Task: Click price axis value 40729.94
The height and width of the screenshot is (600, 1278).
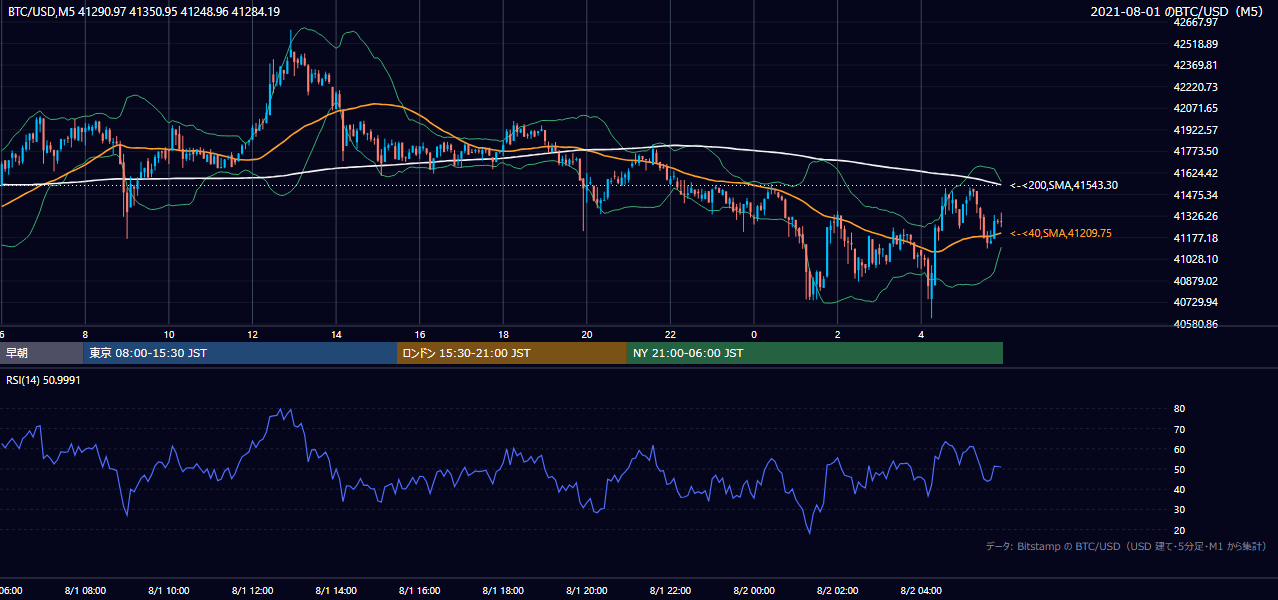Action: 1197,302
